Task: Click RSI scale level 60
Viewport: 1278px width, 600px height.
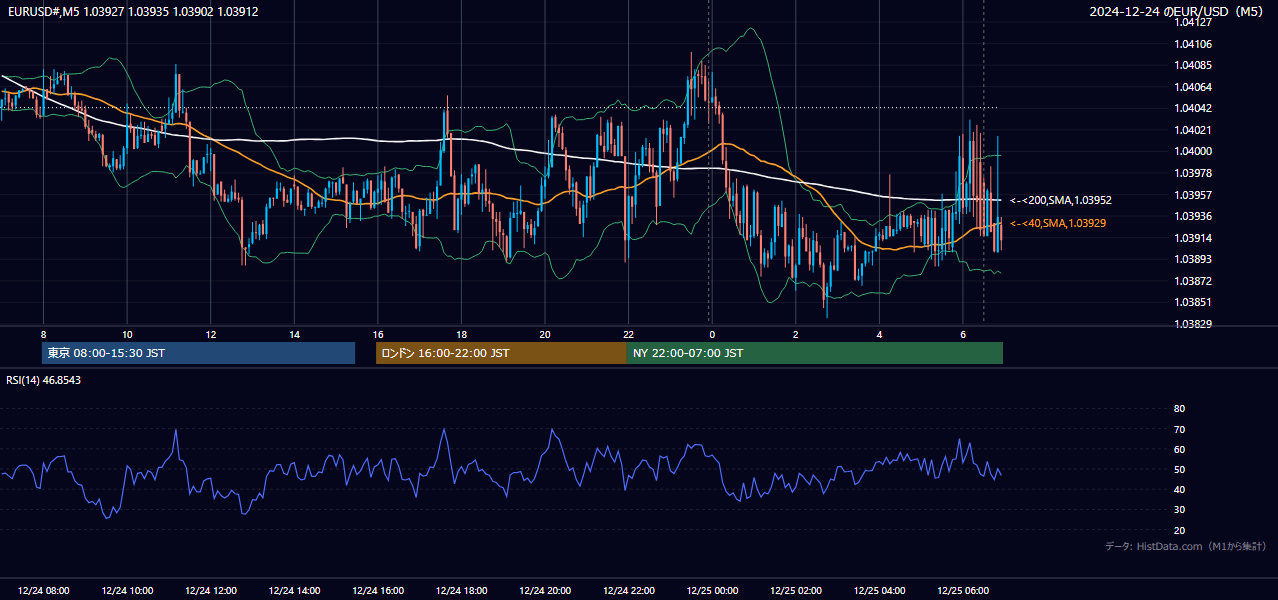Action: click(1179, 449)
